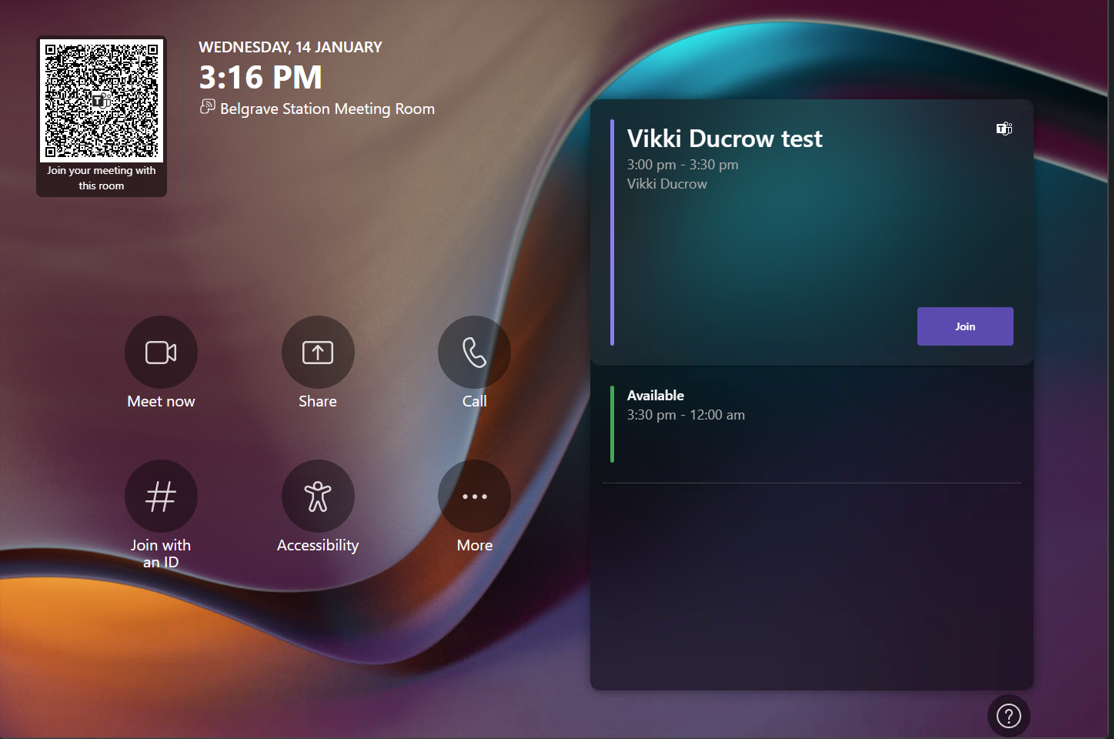
Task: Click the room icon beside Belgrave Station
Action: [x=207, y=107]
